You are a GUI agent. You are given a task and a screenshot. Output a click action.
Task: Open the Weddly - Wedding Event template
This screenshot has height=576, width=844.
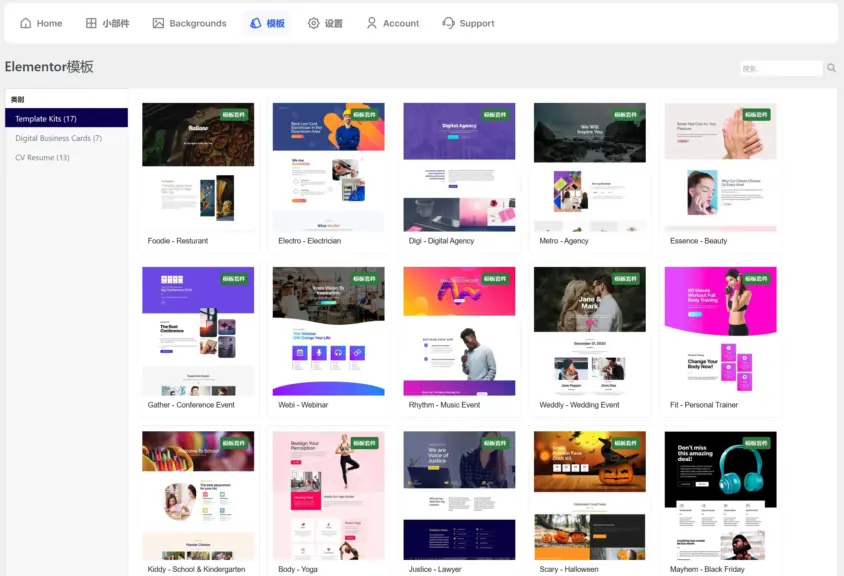[589, 335]
